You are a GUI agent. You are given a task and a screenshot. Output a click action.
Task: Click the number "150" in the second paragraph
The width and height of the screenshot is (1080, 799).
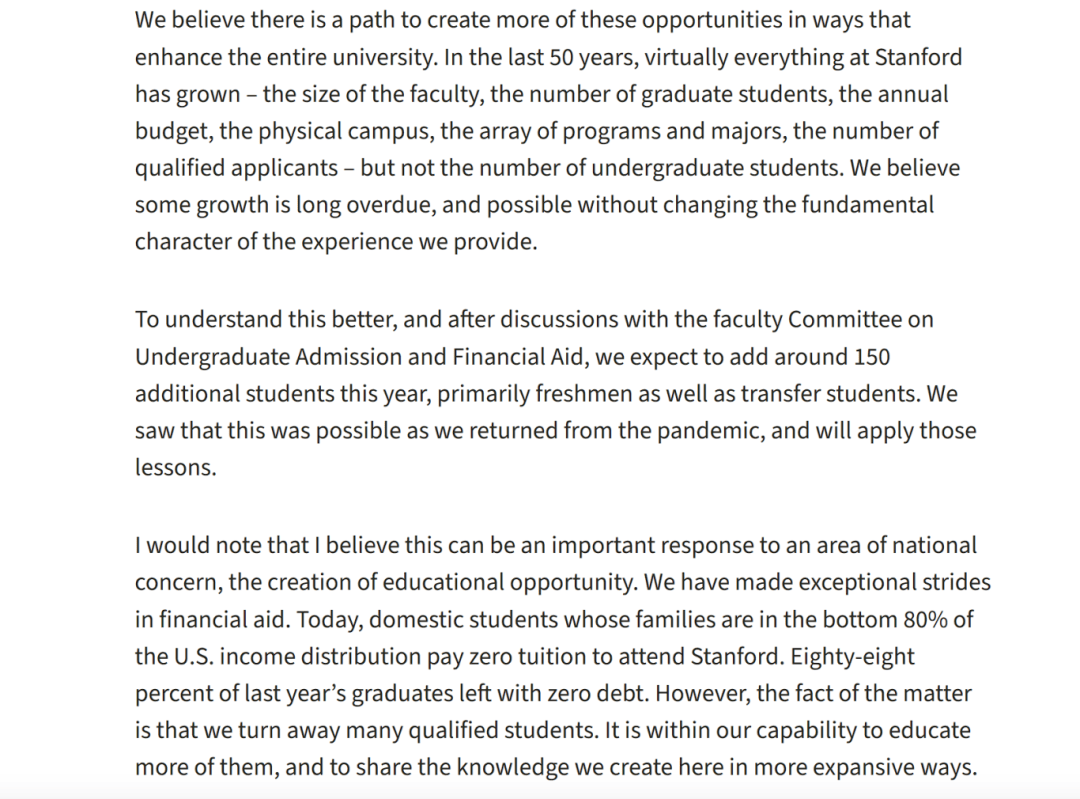[871, 357]
